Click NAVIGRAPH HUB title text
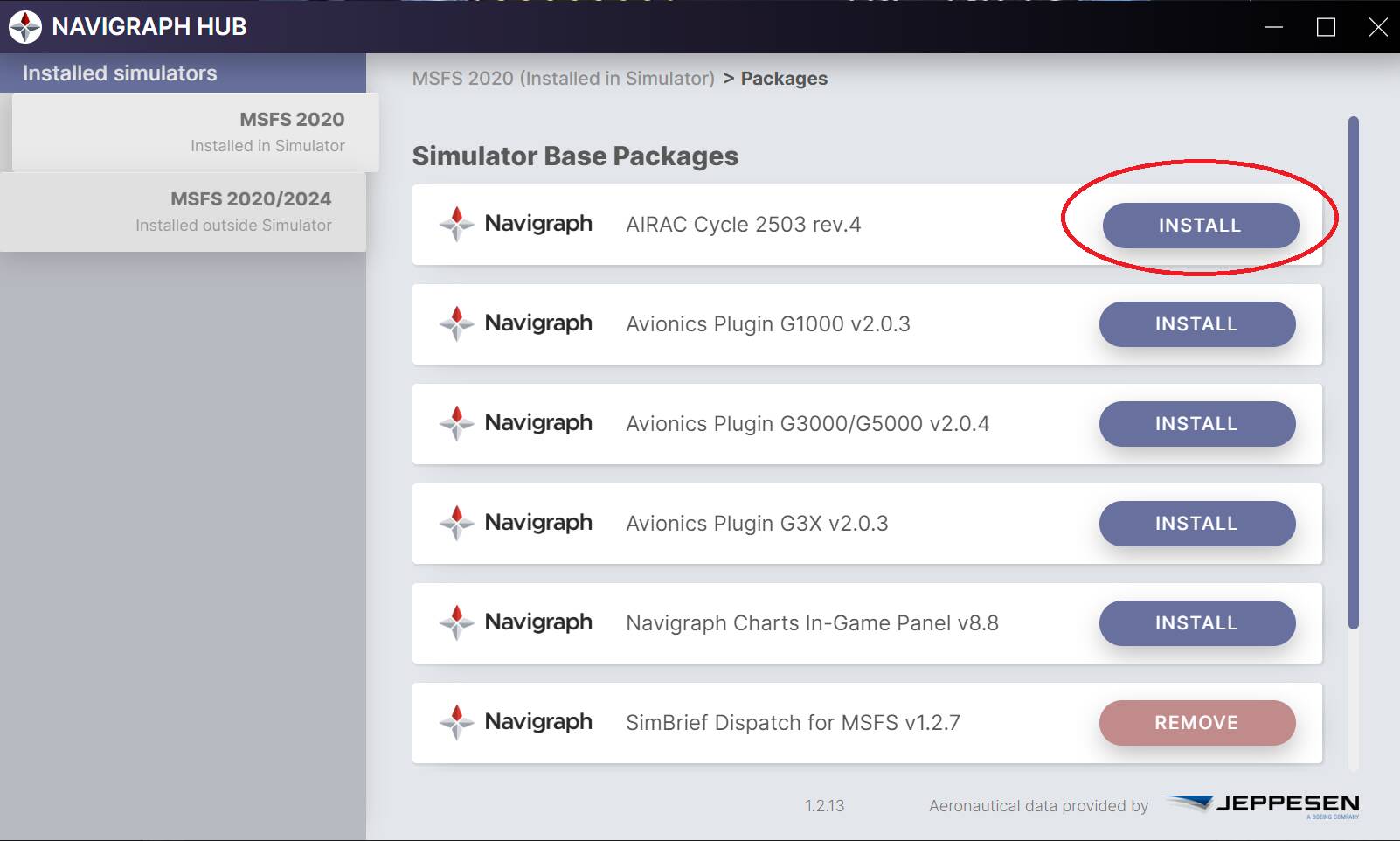The image size is (1400, 841). pos(149,27)
